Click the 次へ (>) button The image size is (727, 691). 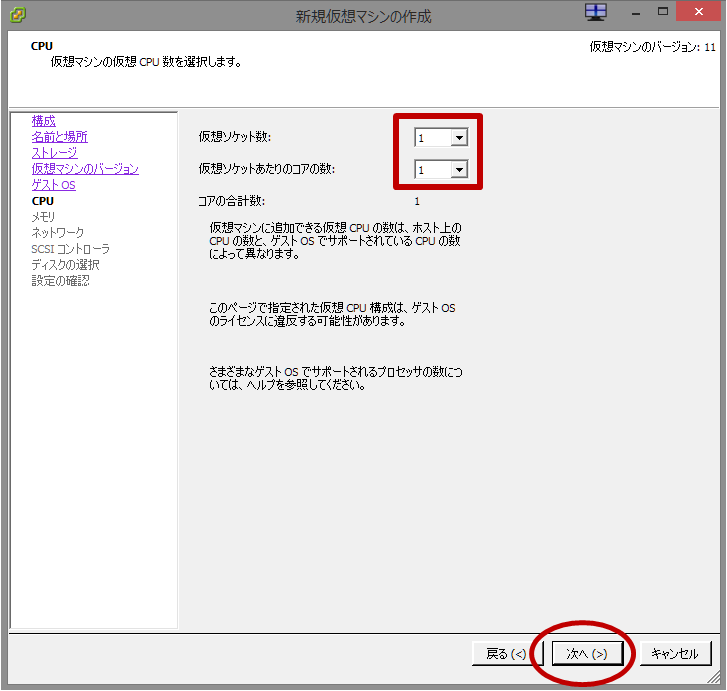click(587, 653)
